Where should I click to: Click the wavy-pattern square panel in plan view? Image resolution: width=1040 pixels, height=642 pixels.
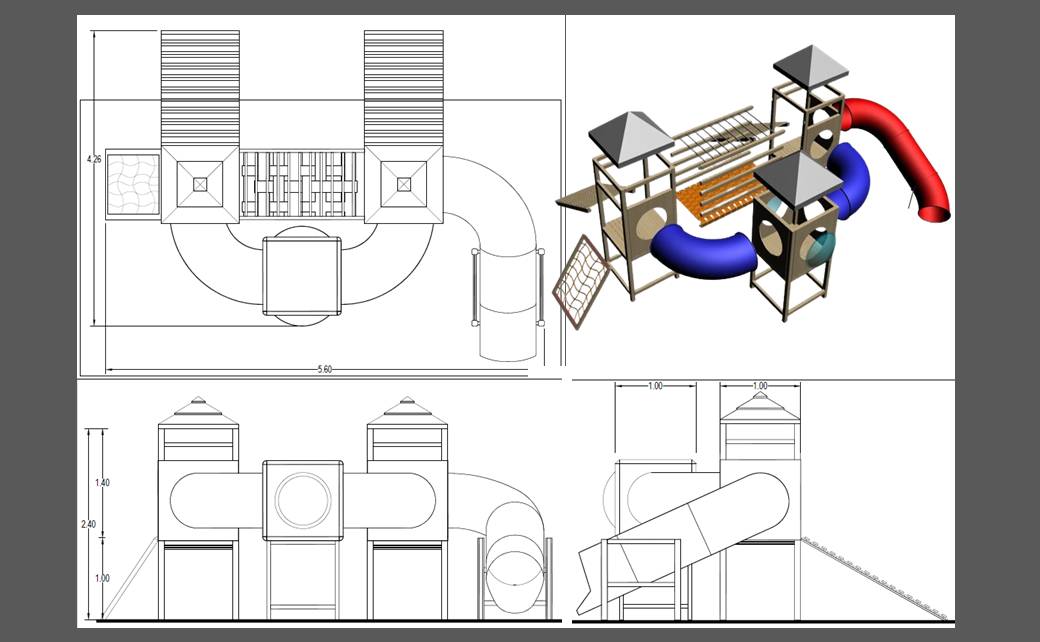click(133, 183)
